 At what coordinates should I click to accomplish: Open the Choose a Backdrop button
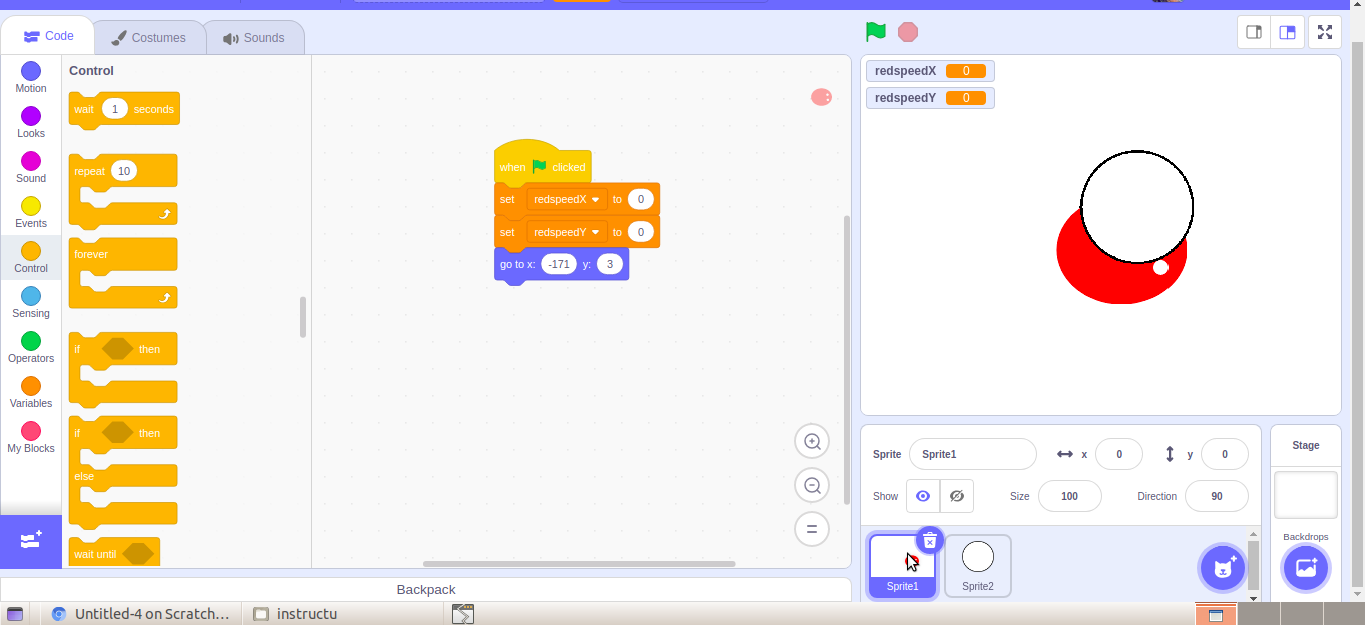tap(1306, 567)
